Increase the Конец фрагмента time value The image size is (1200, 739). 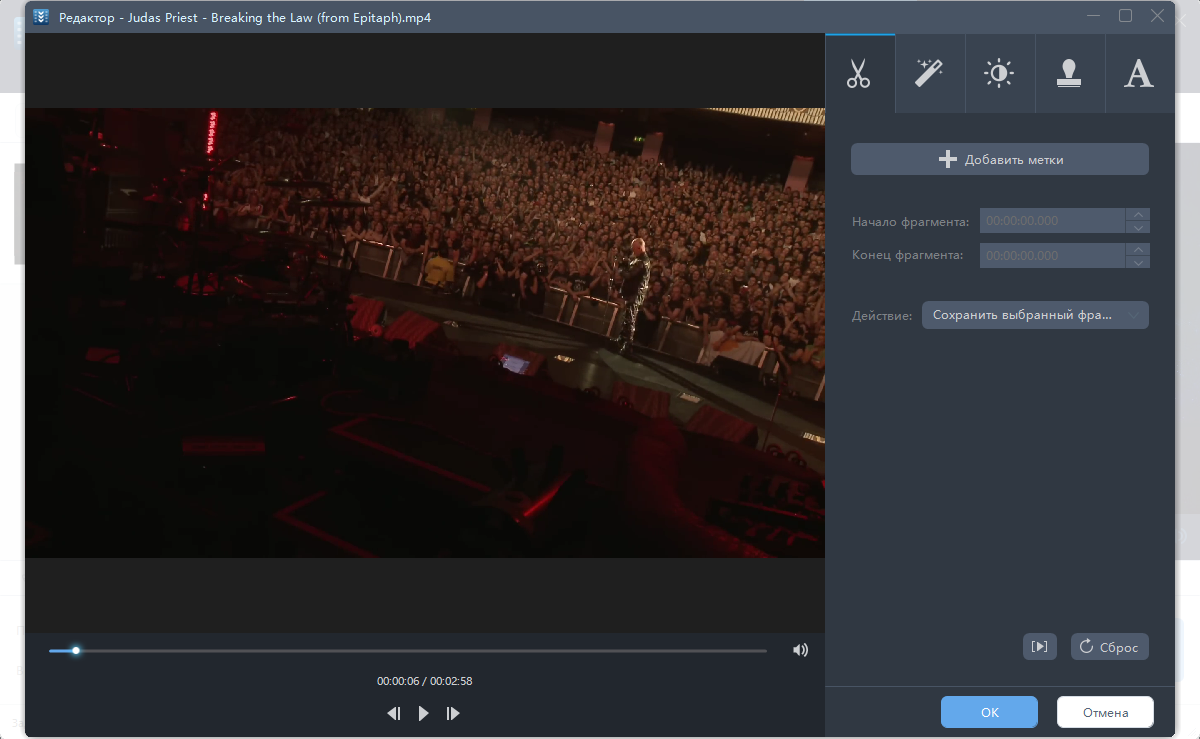[1137, 248]
